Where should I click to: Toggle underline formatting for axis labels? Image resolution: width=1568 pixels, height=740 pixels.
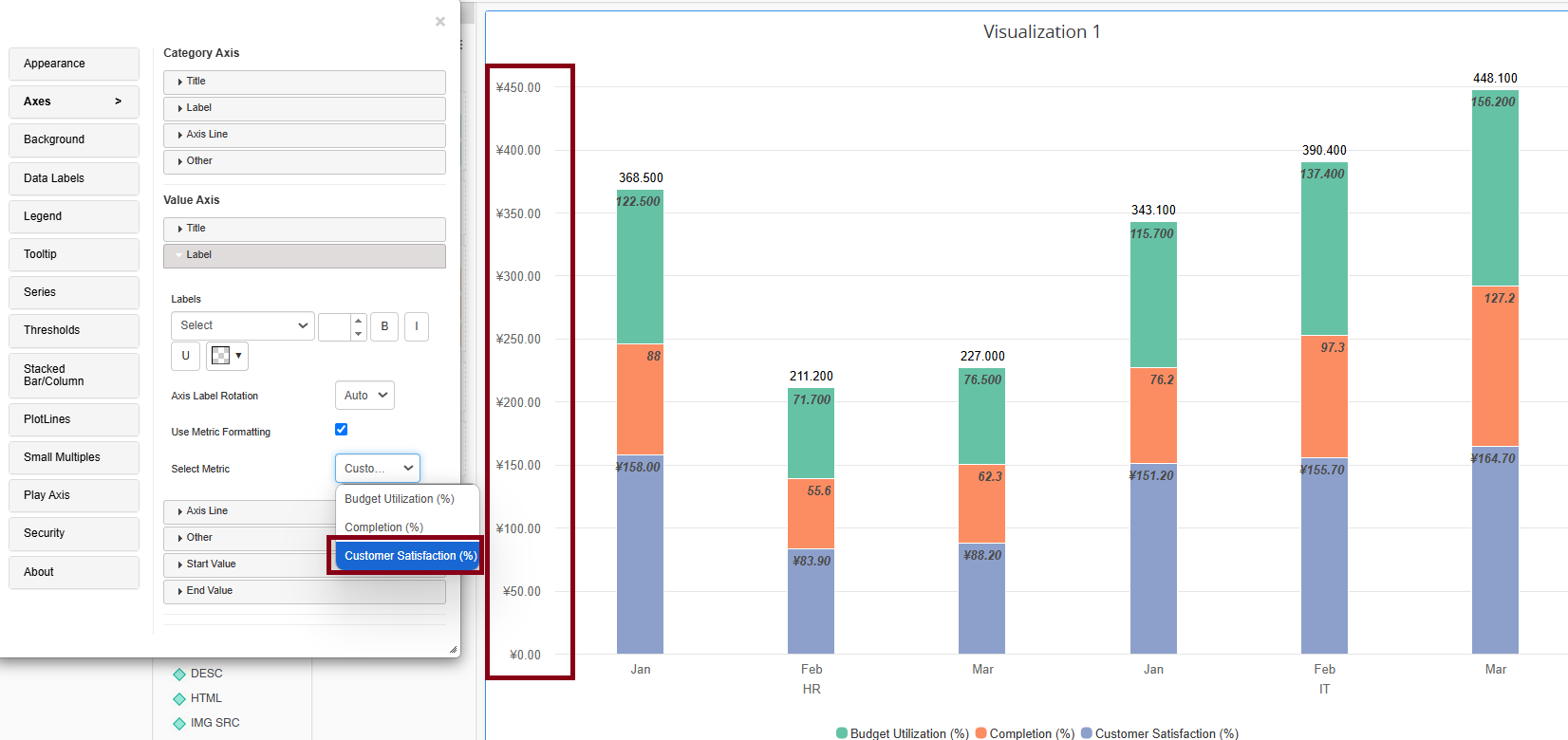click(185, 356)
